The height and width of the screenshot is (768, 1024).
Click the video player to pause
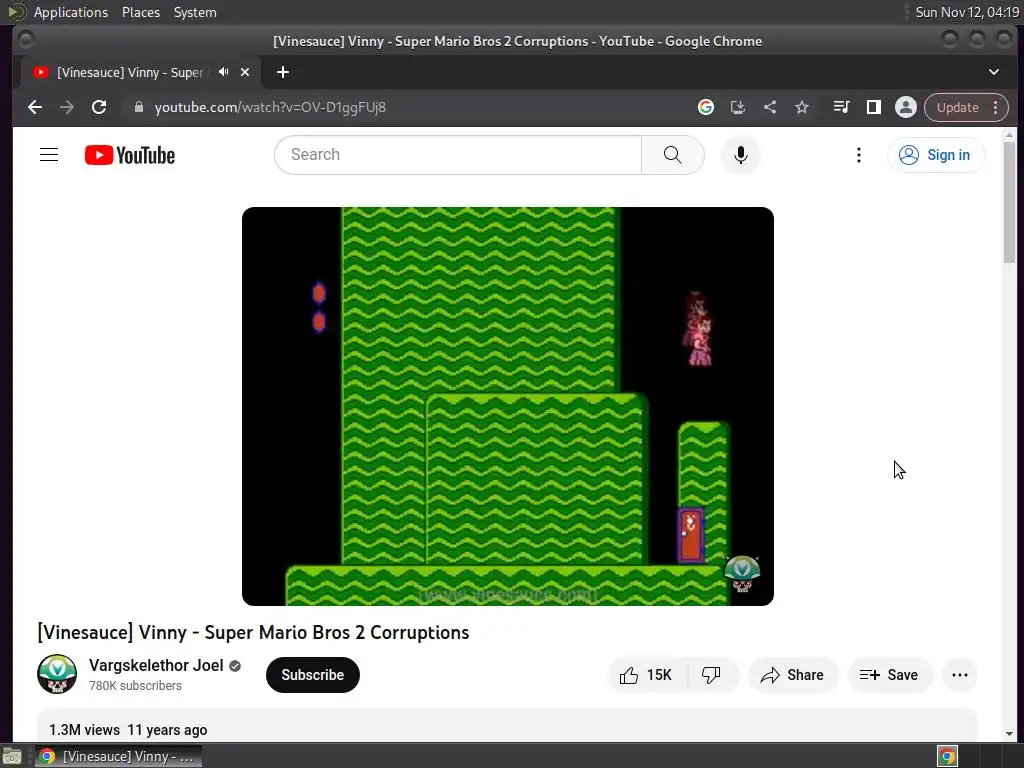tap(507, 406)
